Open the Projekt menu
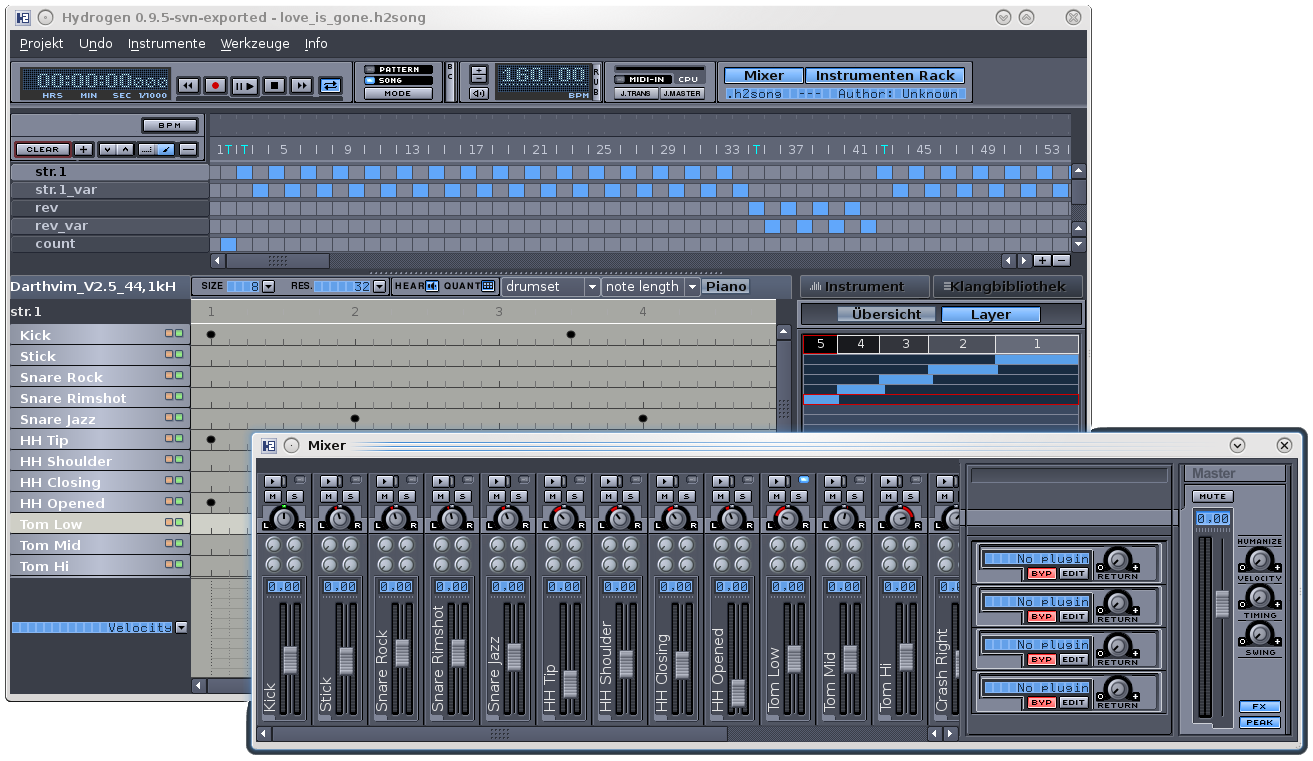This screenshot has height=761, width=1313. (x=39, y=43)
